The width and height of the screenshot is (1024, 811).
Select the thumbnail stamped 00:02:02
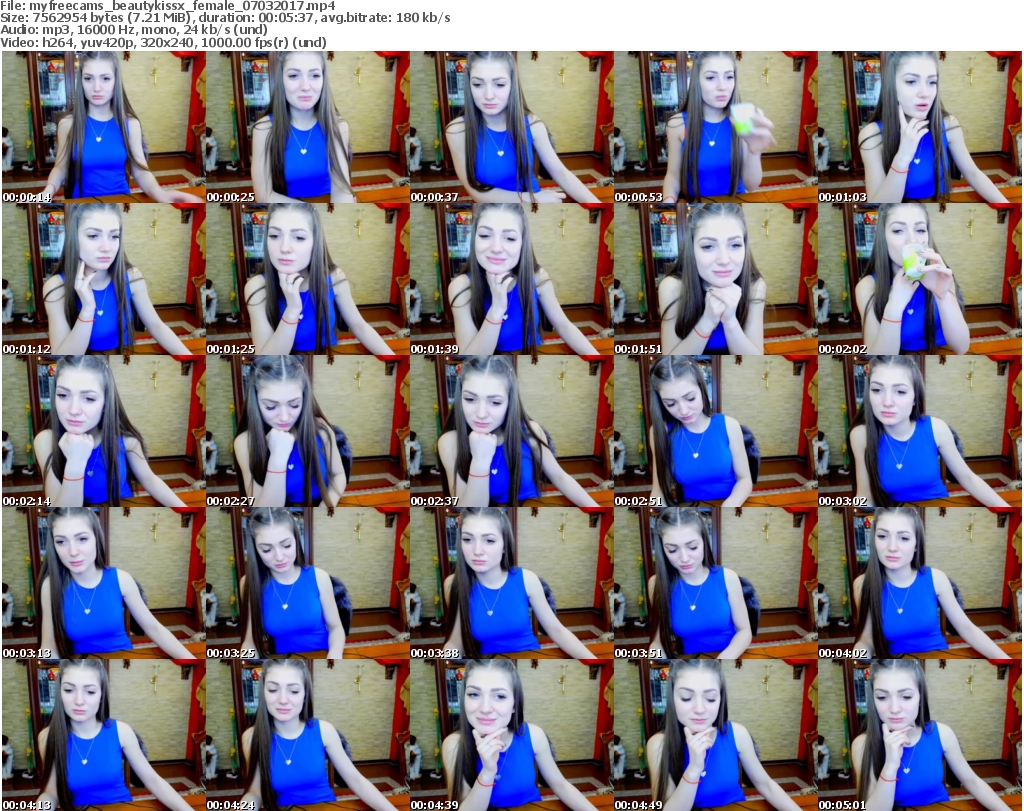(920, 279)
